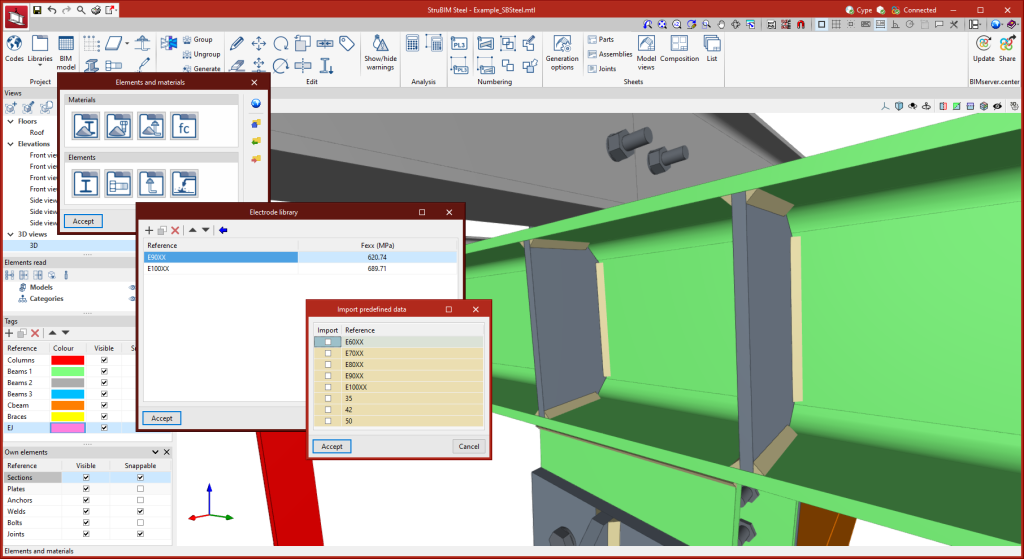This screenshot has width=1024, height=559.
Task: Open Generation options
Action: click(x=562, y=45)
